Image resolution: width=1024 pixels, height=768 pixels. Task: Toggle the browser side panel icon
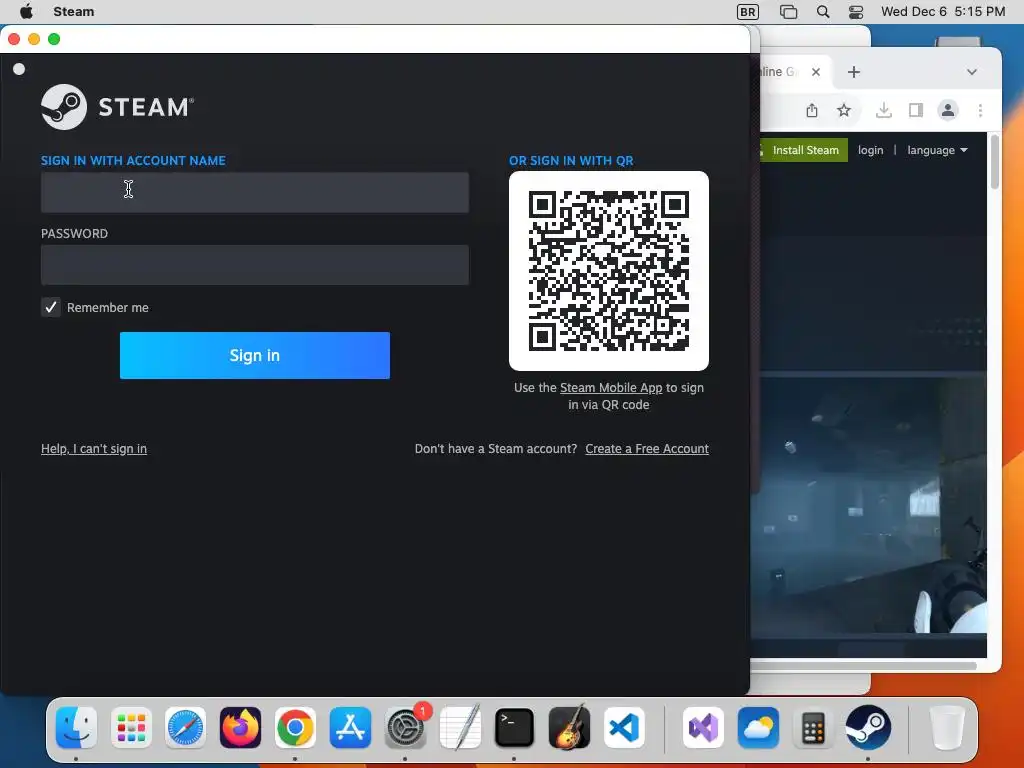pos(916,110)
